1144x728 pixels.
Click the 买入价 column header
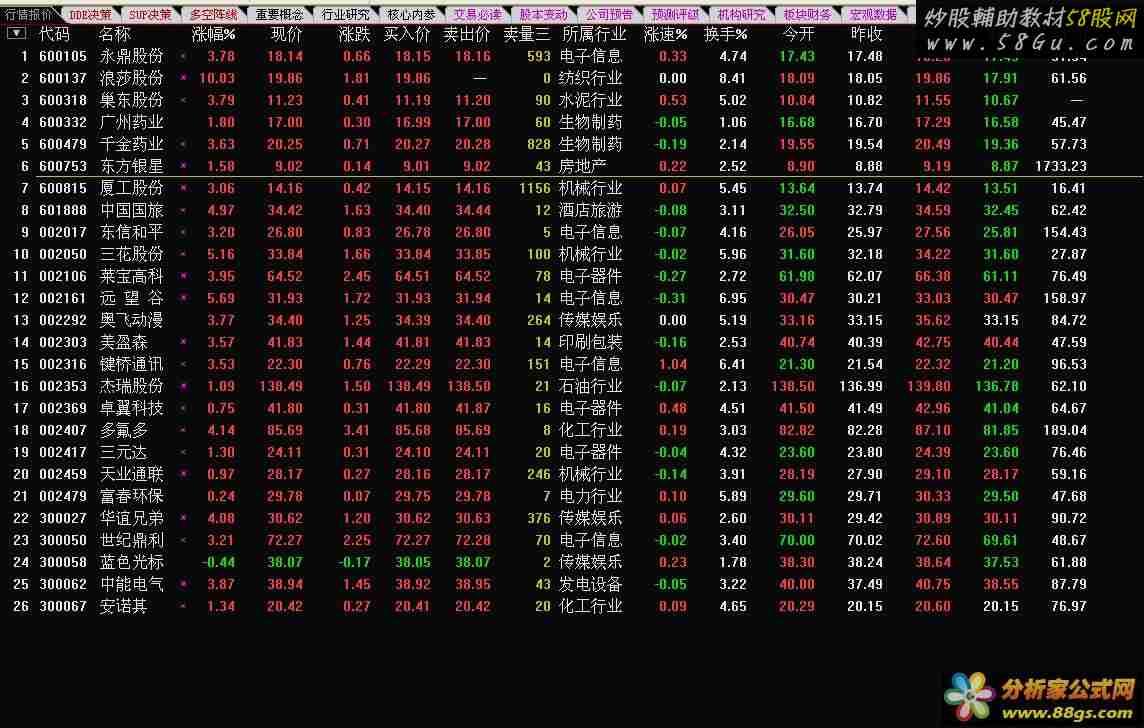point(406,34)
